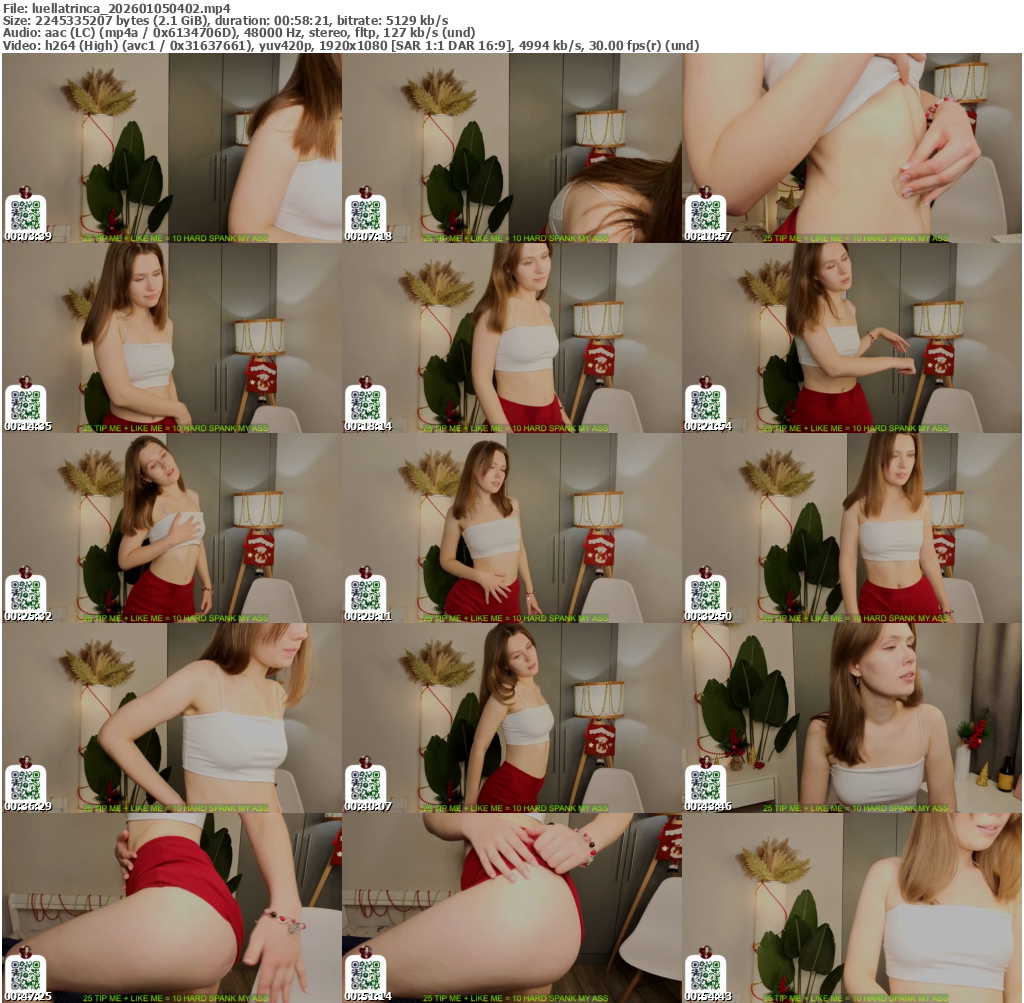This screenshot has width=1024, height=1003.
Task: Click the Video h264 codec info line
Action: pos(351,46)
